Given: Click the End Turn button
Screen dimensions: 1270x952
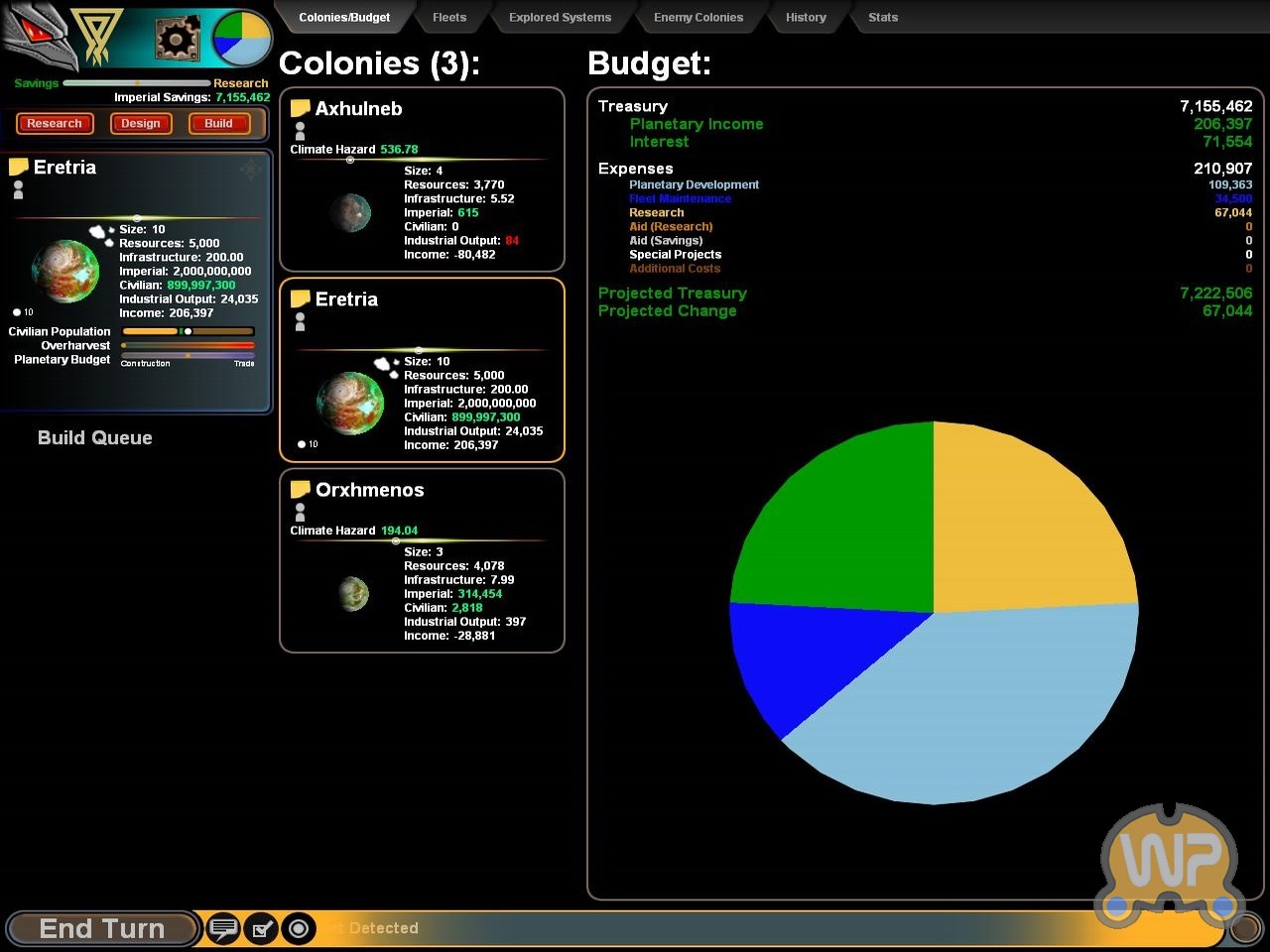Looking at the screenshot, I should (101, 929).
